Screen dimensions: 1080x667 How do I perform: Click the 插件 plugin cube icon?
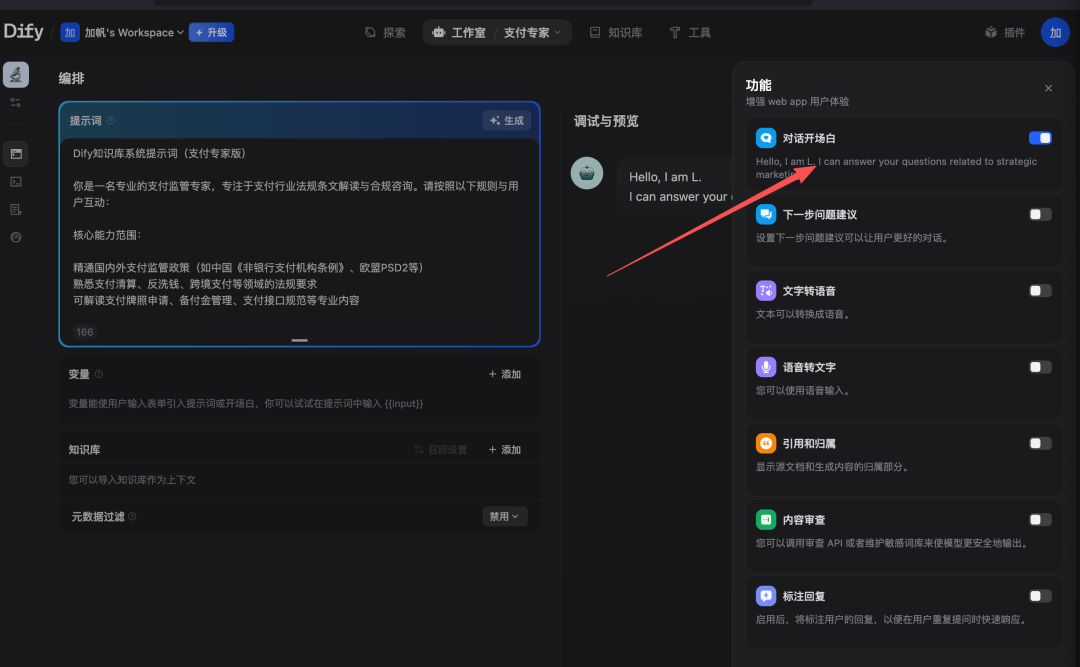(x=990, y=32)
